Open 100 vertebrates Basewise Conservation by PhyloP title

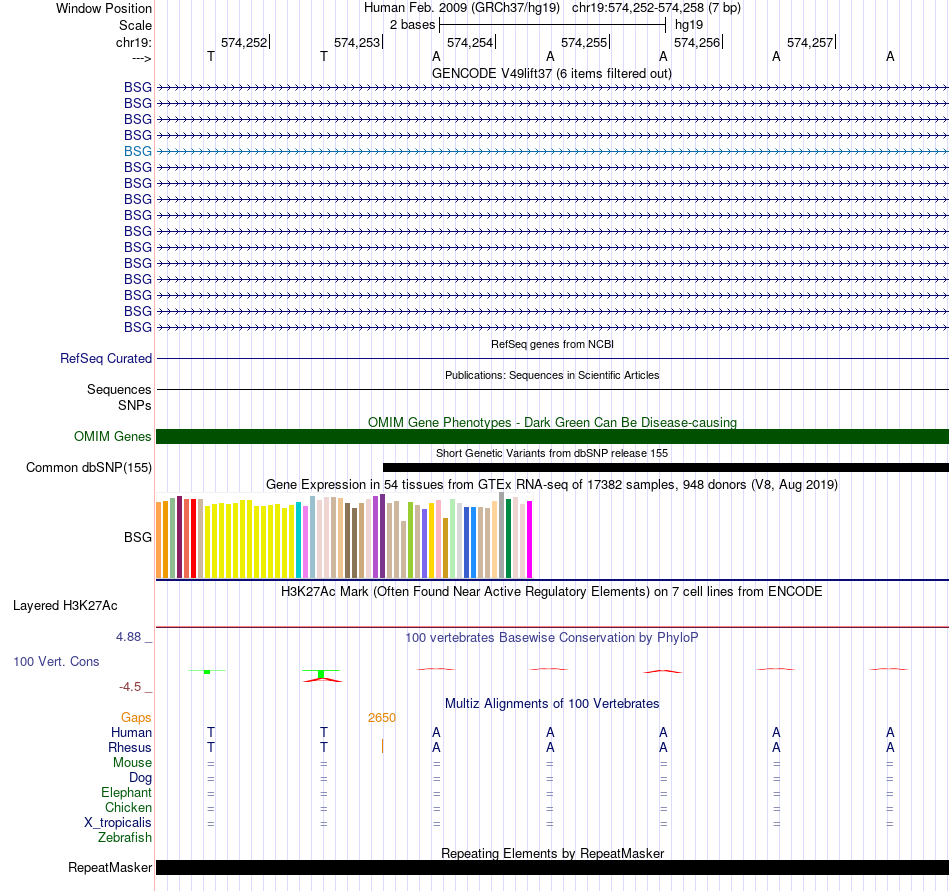tap(552, 637)
